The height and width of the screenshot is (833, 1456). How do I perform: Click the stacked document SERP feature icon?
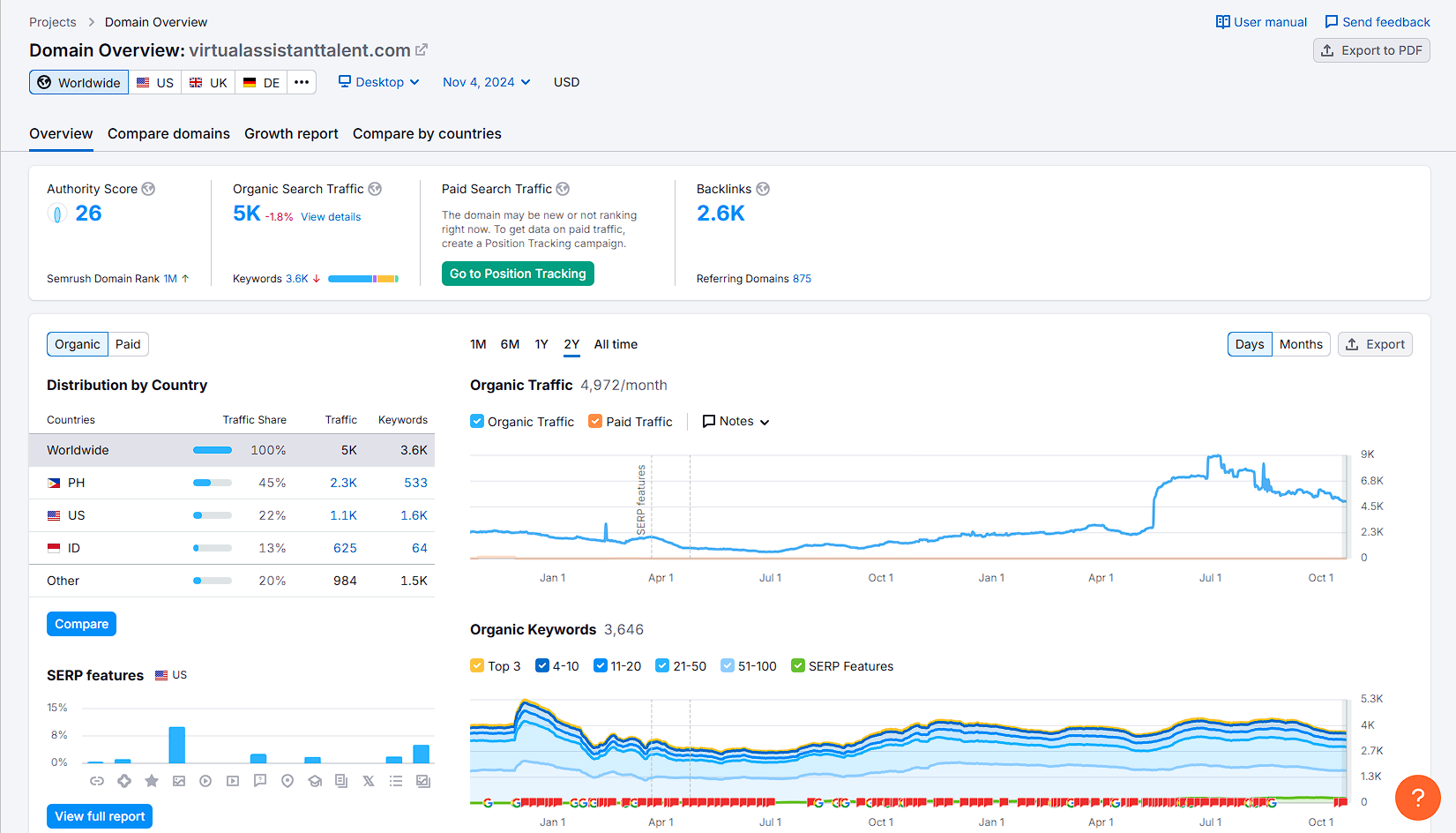[x=341, y=781]
